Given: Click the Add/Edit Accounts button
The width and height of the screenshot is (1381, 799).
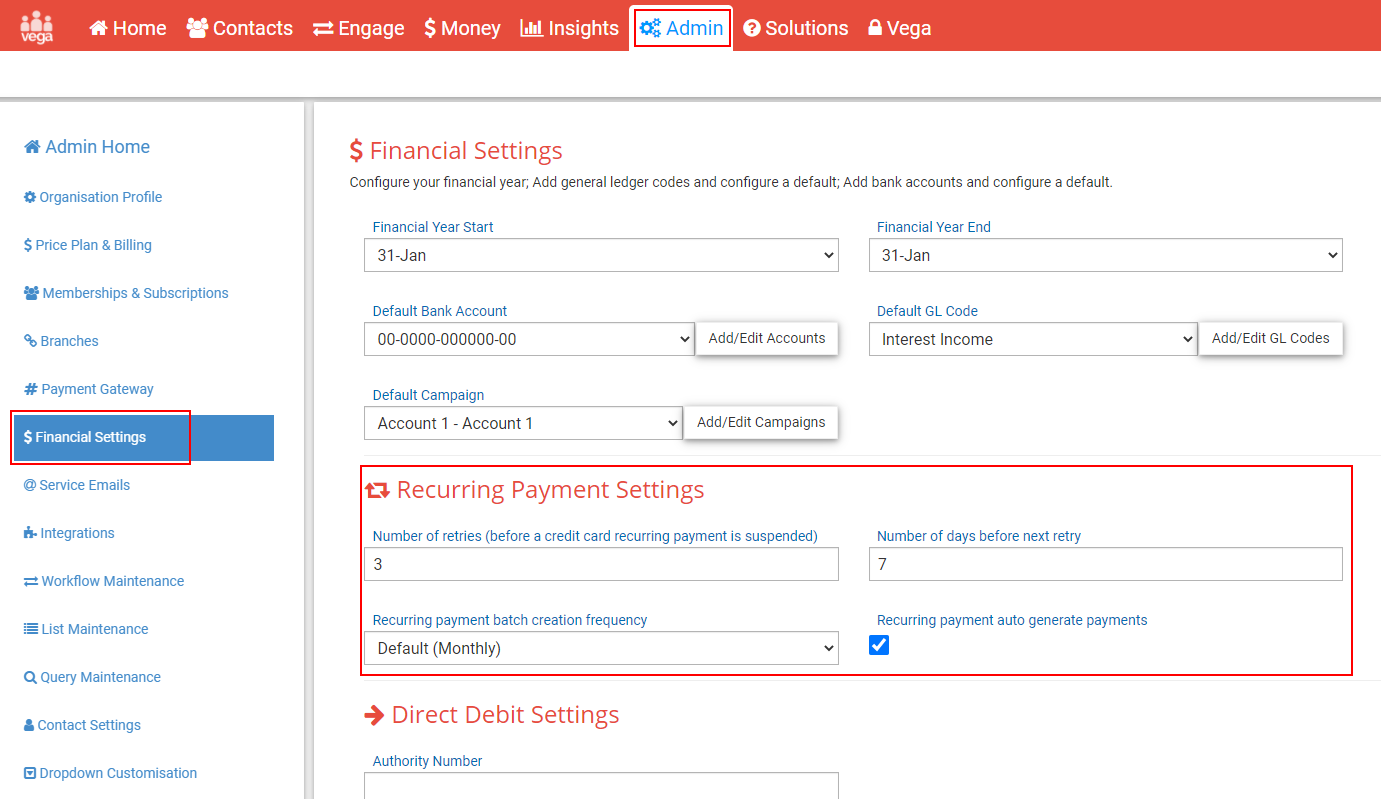Looking at the screenshot, I should tap(767, 339).
